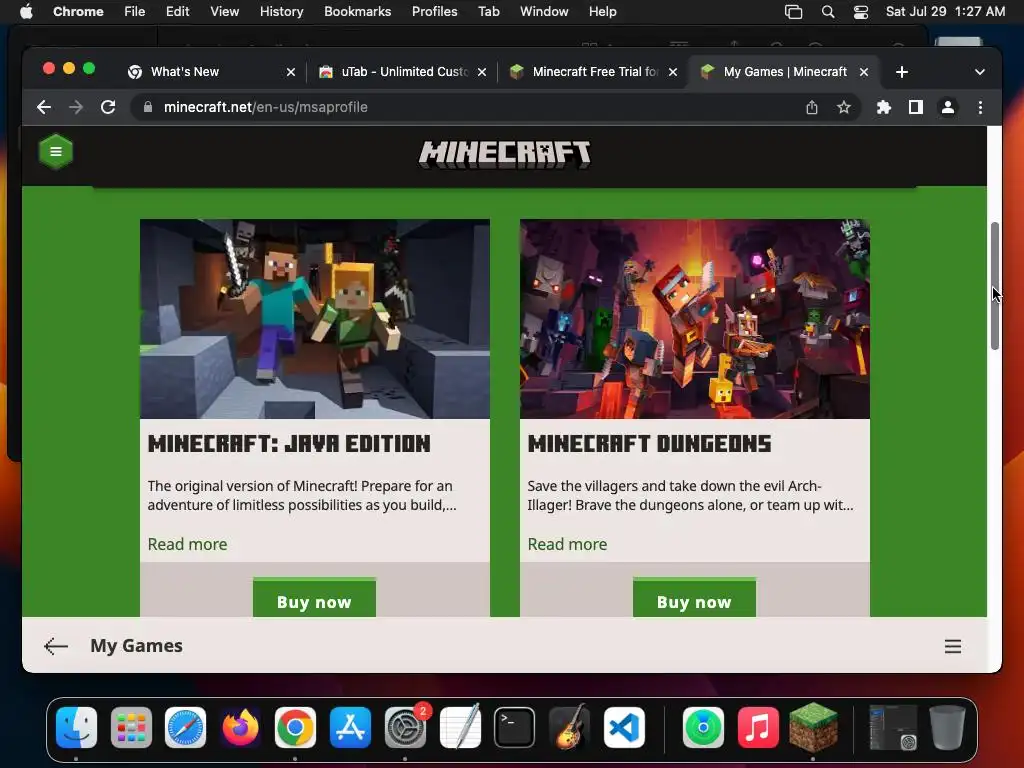This screenshot has height=768, width=1024.
Task: Open App Store from the Dock
Action: point(350,727)
